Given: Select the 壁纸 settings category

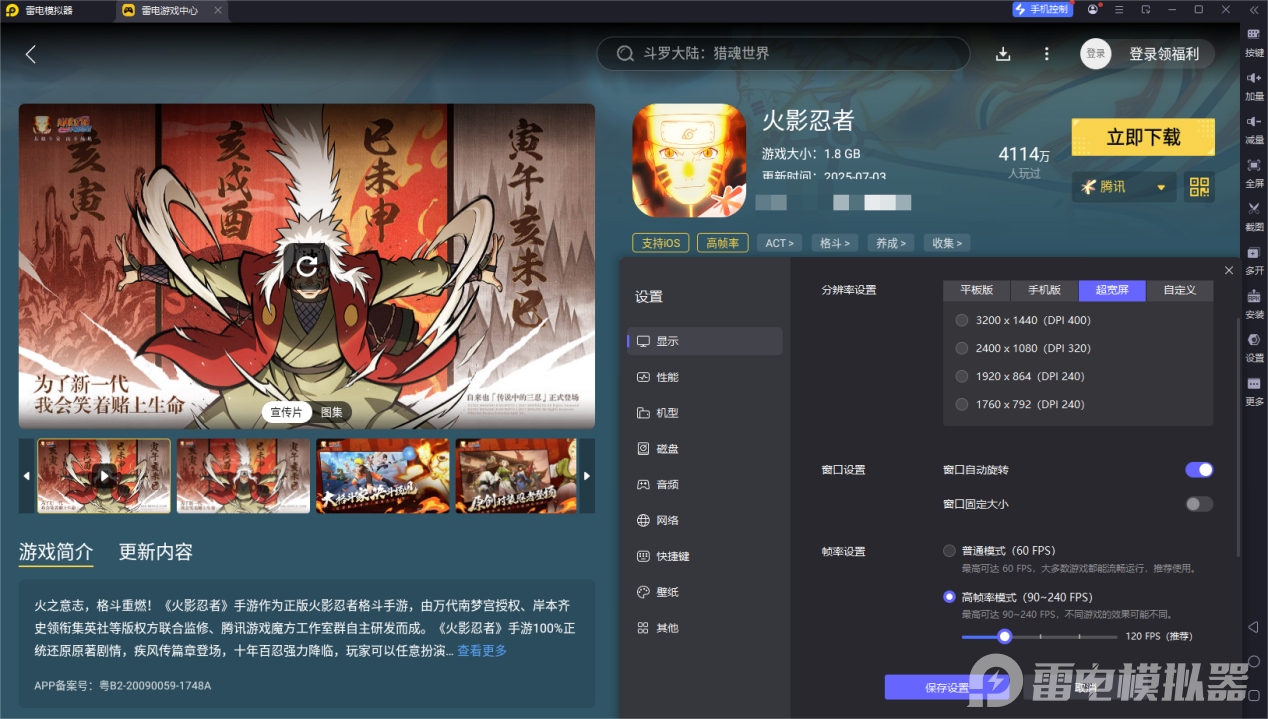Looking at the screenshot, I should 705,592.
